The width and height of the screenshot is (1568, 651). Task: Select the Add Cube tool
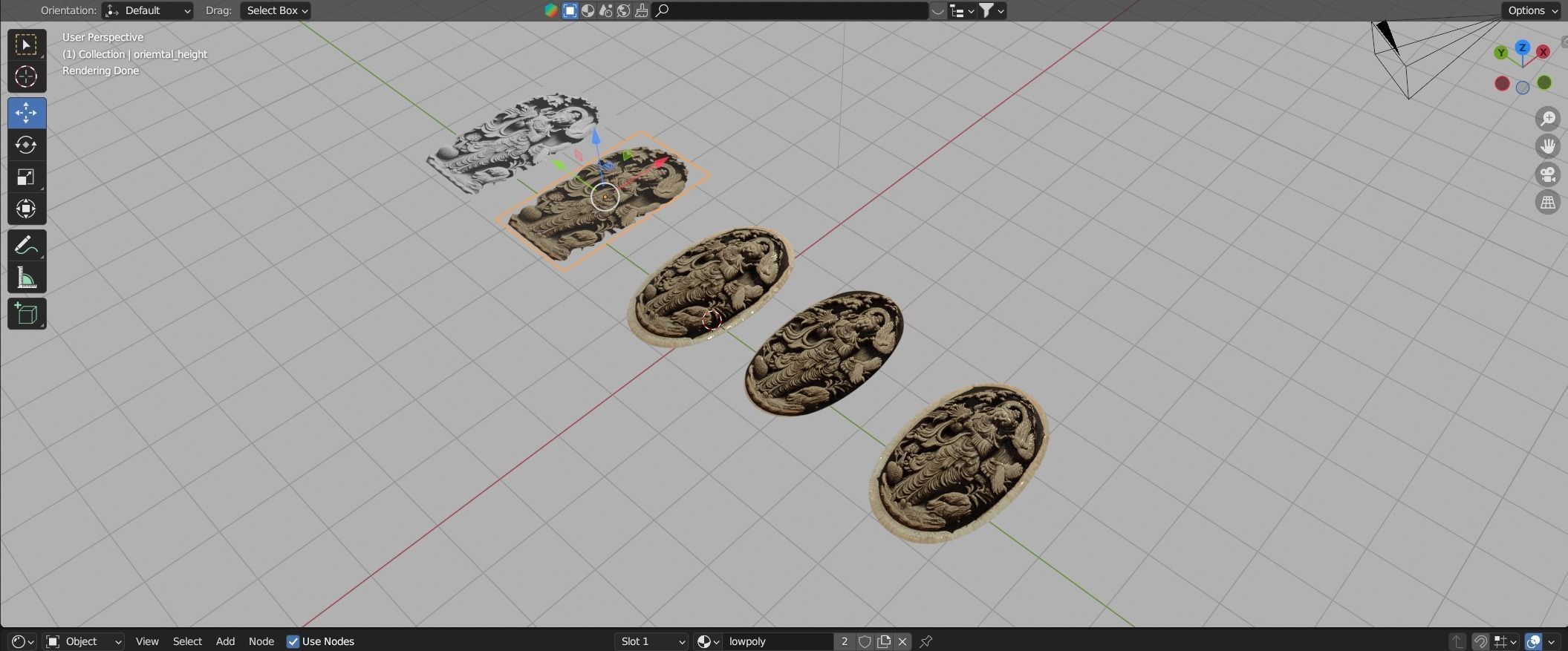(27, 313)
